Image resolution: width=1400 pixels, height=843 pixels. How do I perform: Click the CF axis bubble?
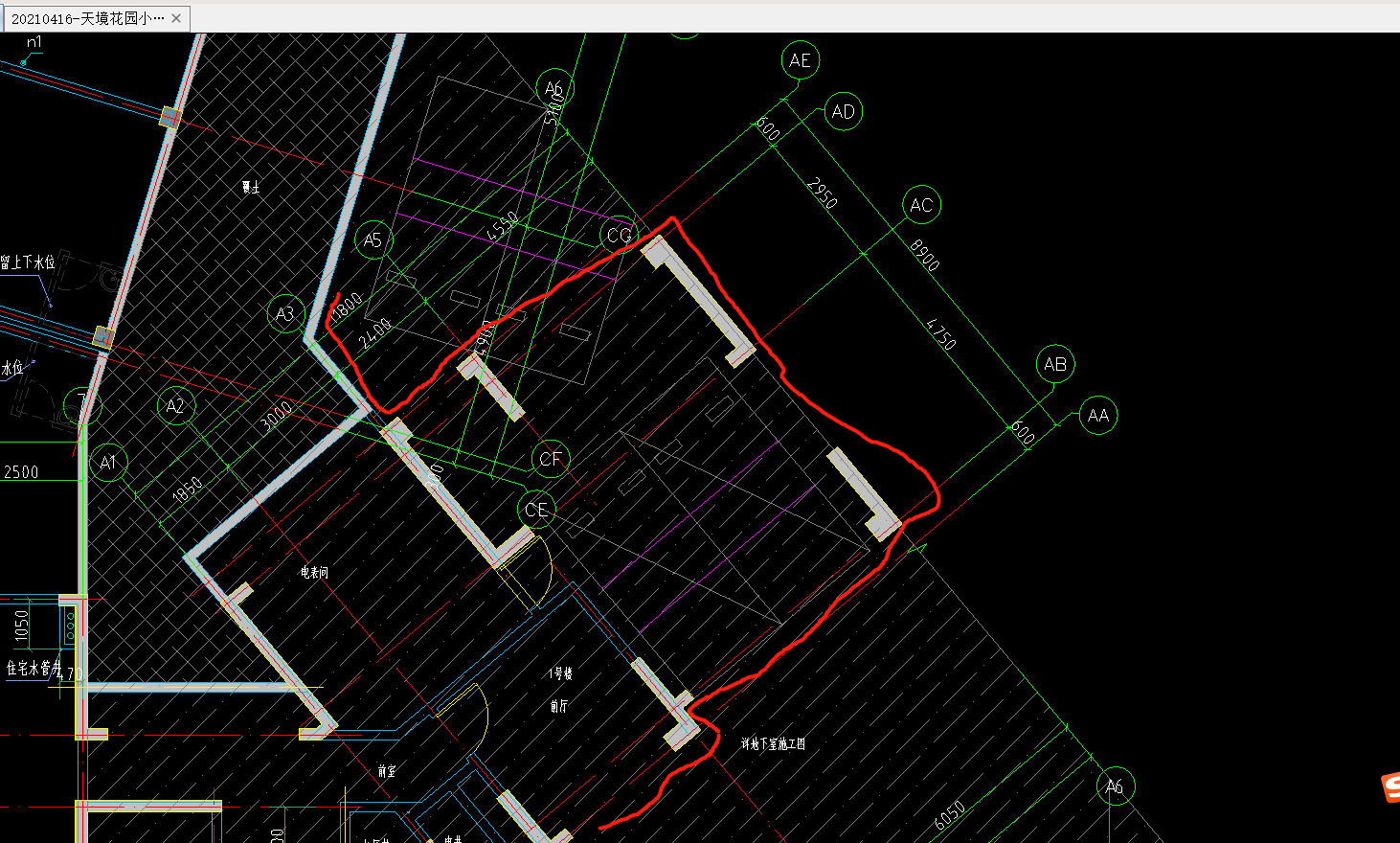click(x=551, y=459)
